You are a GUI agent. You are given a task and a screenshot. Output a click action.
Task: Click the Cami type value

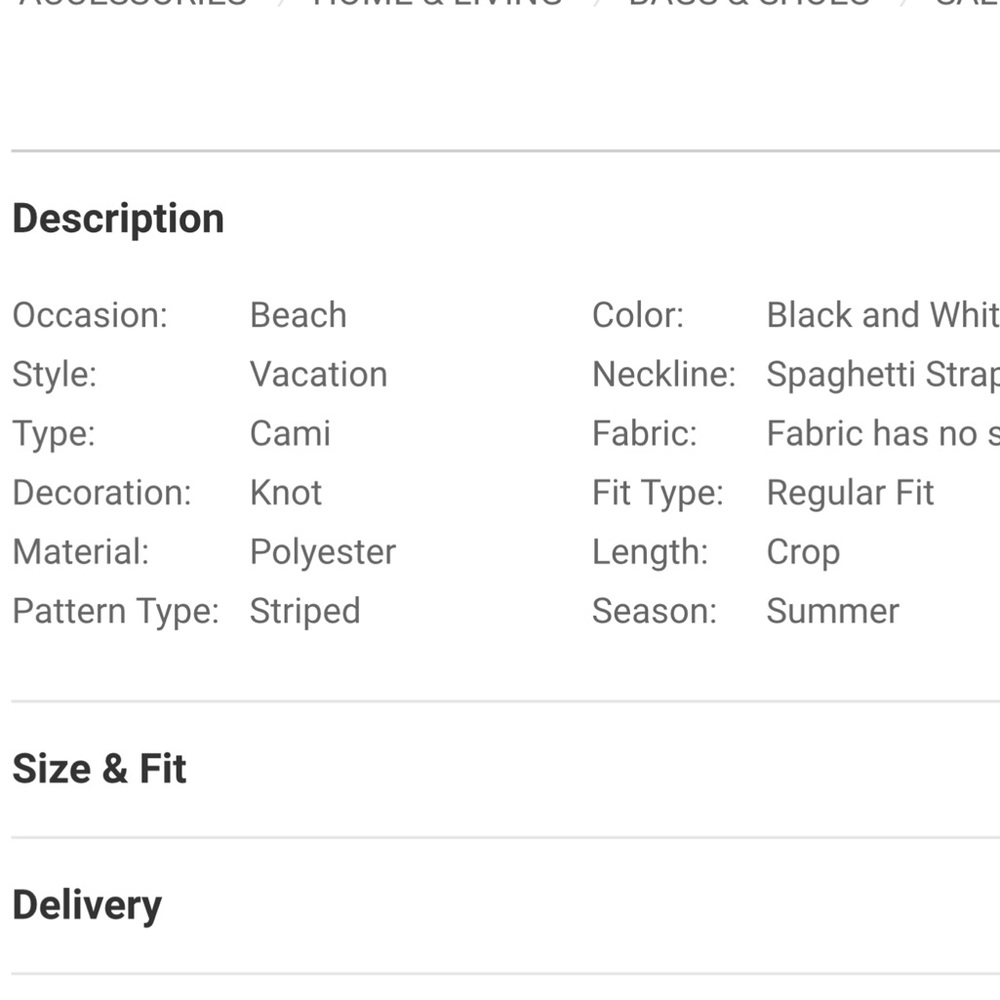[x=290, y=433]
